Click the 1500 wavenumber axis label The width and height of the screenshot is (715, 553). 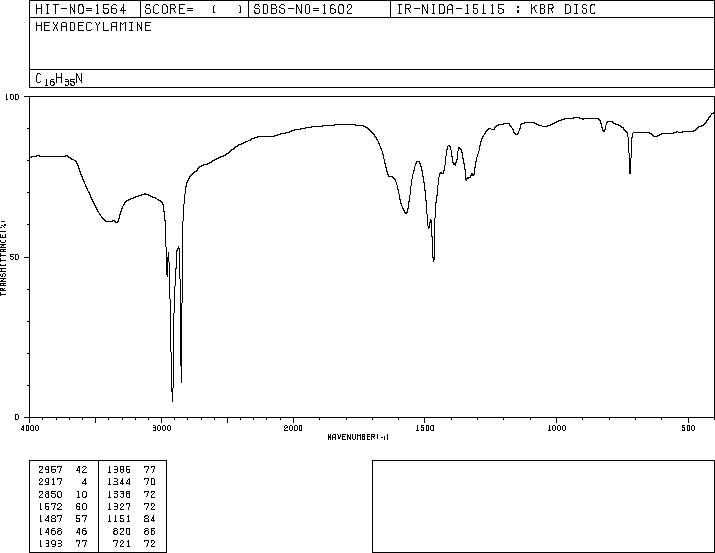tap(425, 428)
